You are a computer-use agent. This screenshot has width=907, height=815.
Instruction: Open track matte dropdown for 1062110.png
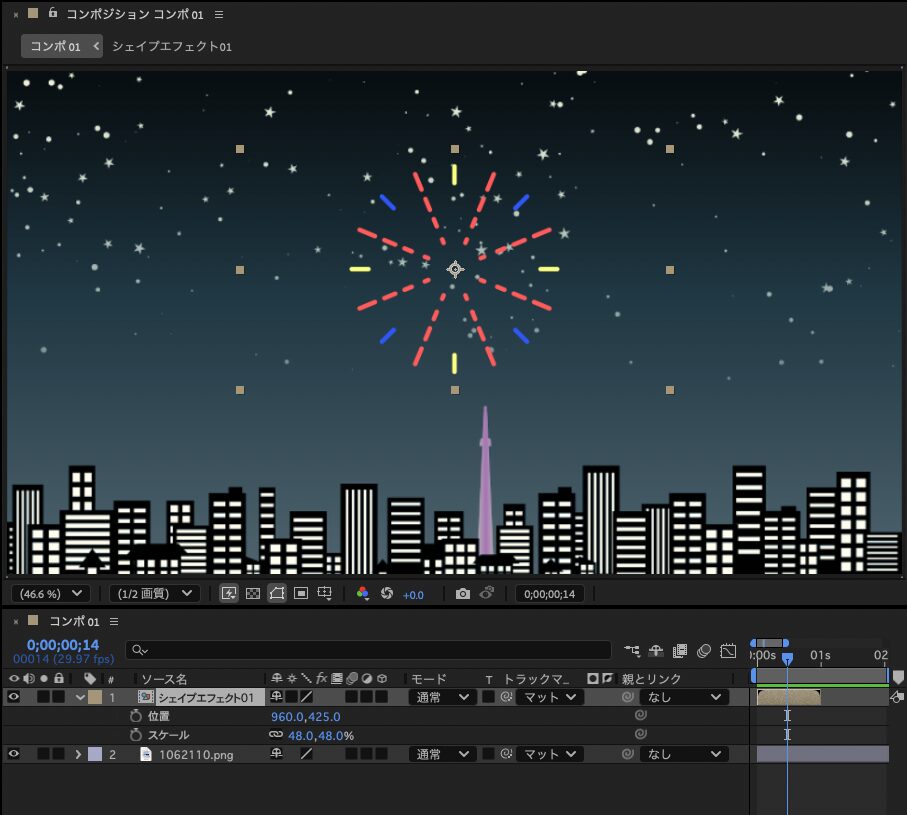coord(550,754)
